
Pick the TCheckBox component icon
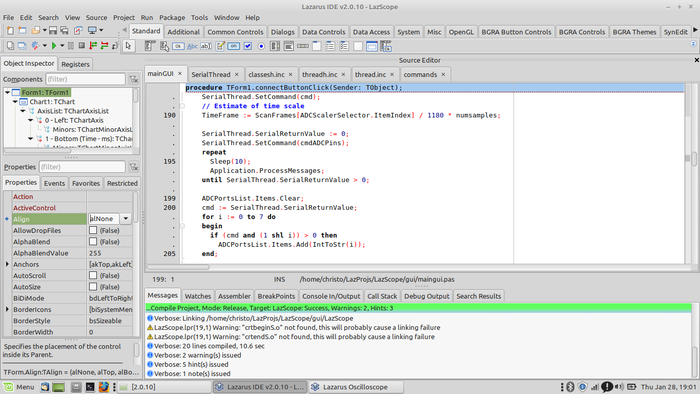[x=248, y=46]
